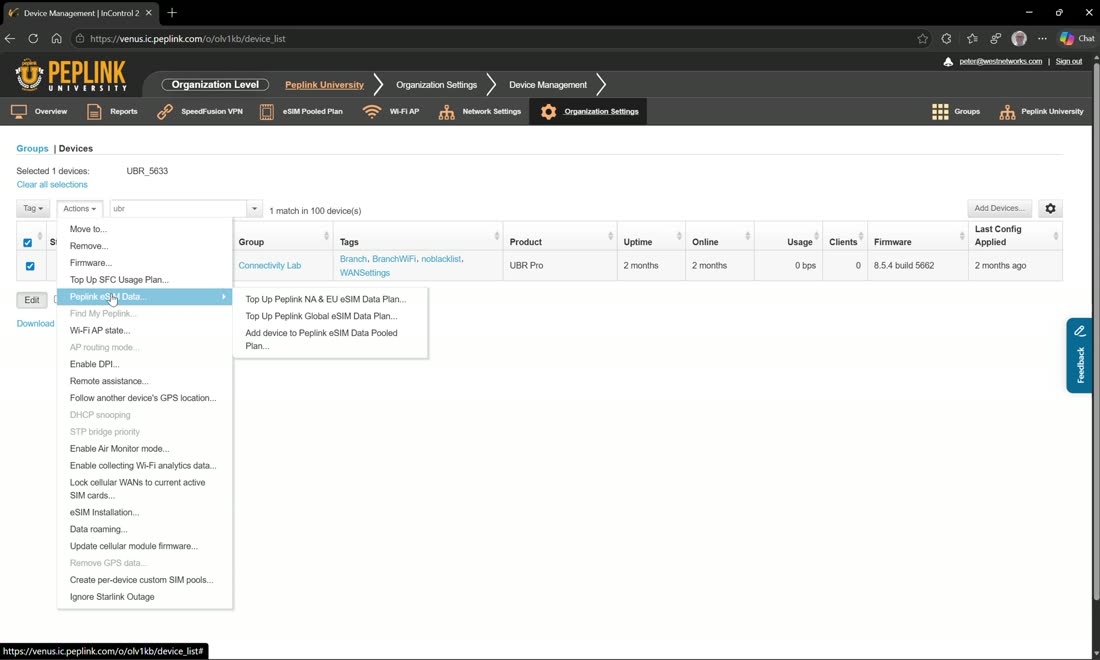1100x660 pixels.
Task: Click the Peplink University logo
Action: pos(71,75)
